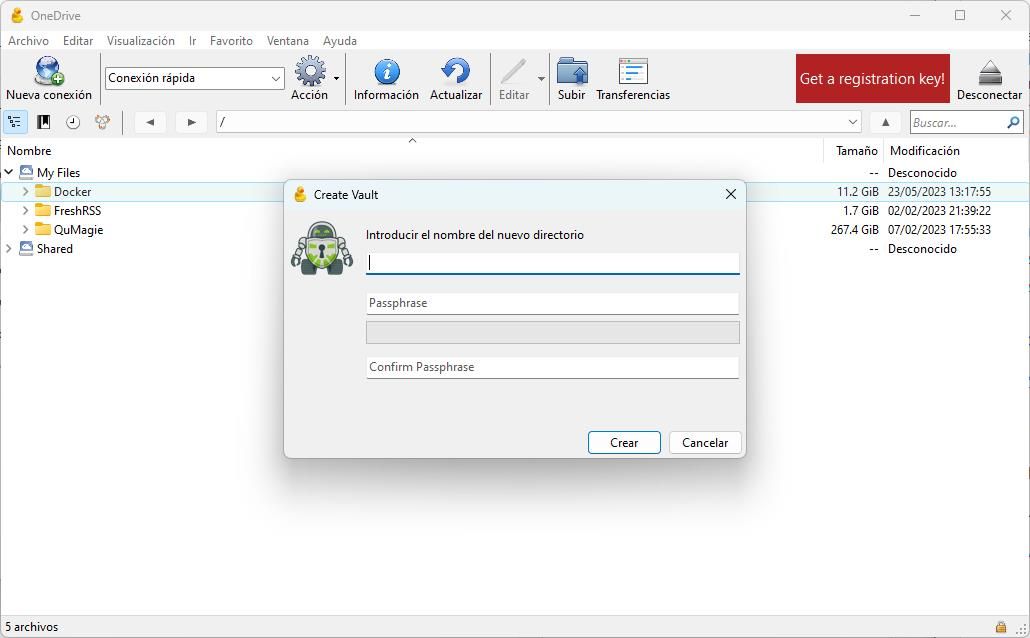1030x638 pixels.
Task: Click the Subir upload icon
Action: (571, 71)
